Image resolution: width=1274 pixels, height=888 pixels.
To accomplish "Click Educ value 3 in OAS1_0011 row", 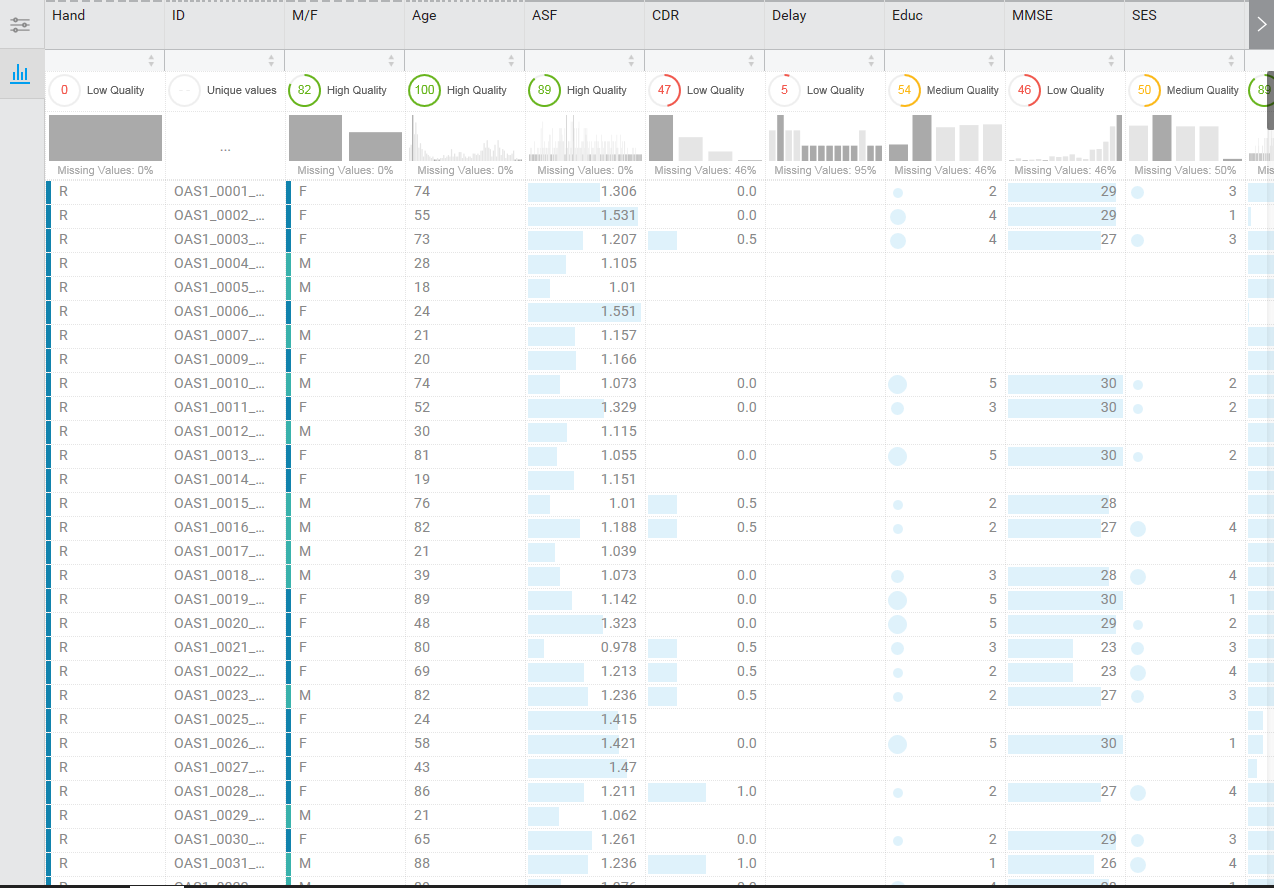I will (992, 407).
